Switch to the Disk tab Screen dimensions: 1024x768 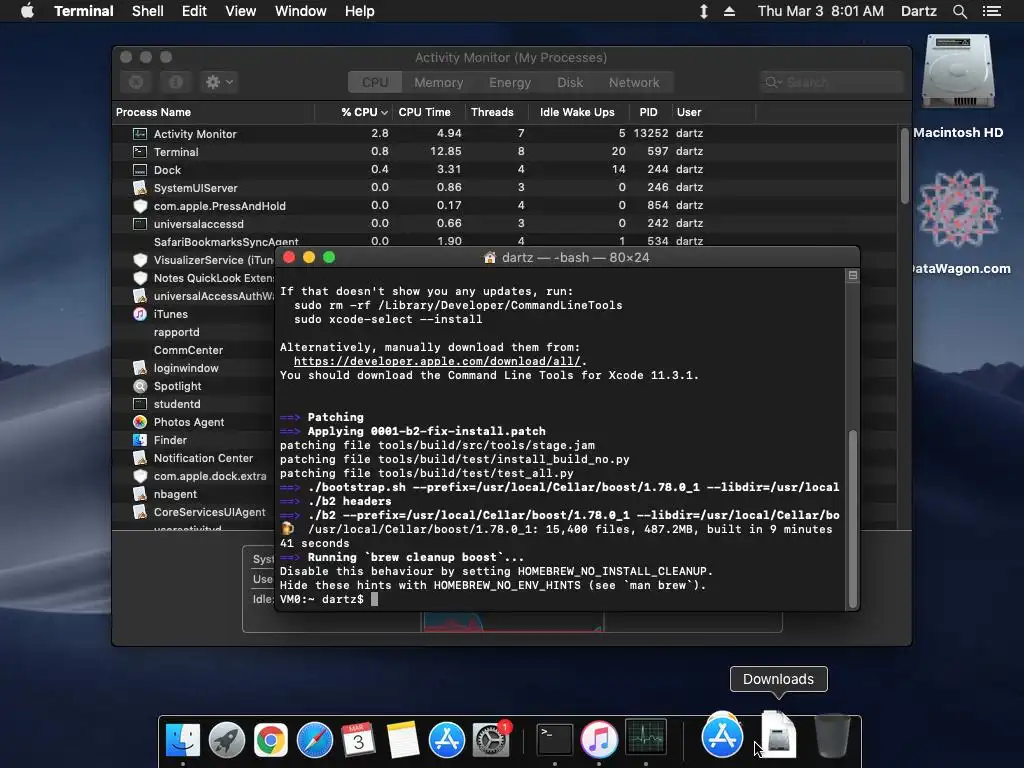569,82
